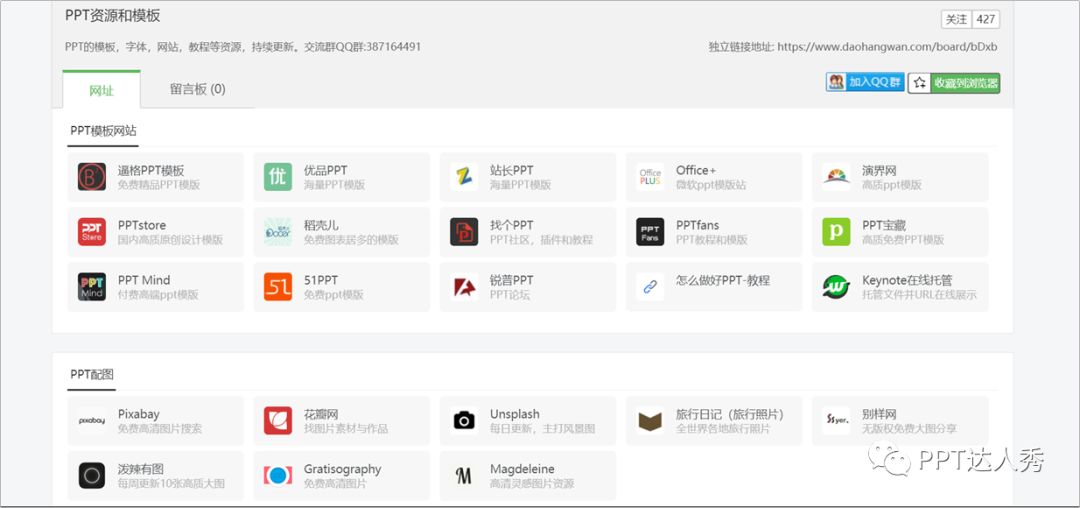
Task: Click the Office PLUS logo icon
Action: point(650,177)
